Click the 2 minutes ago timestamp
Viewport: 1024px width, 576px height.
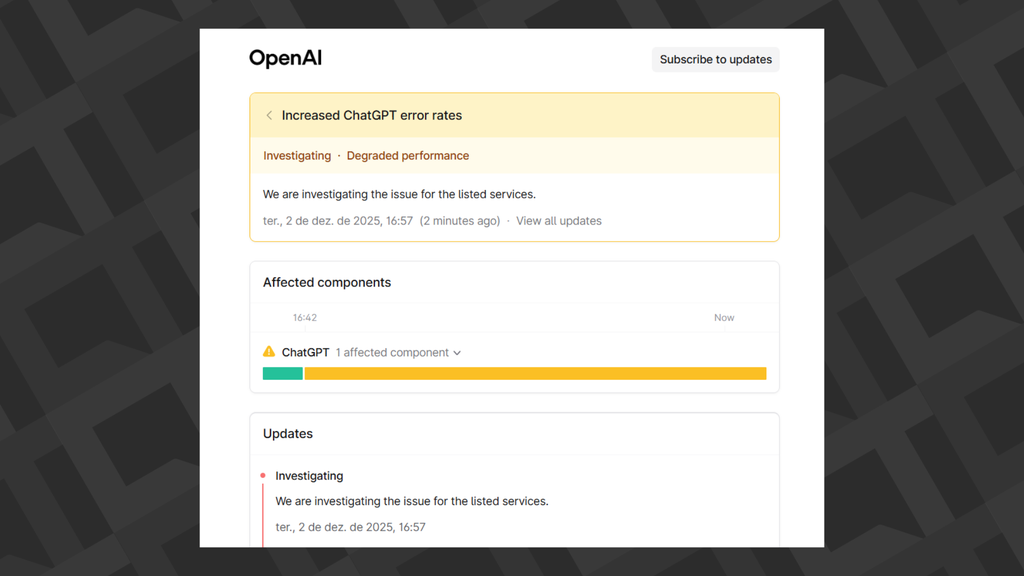[x=460, y=221]
